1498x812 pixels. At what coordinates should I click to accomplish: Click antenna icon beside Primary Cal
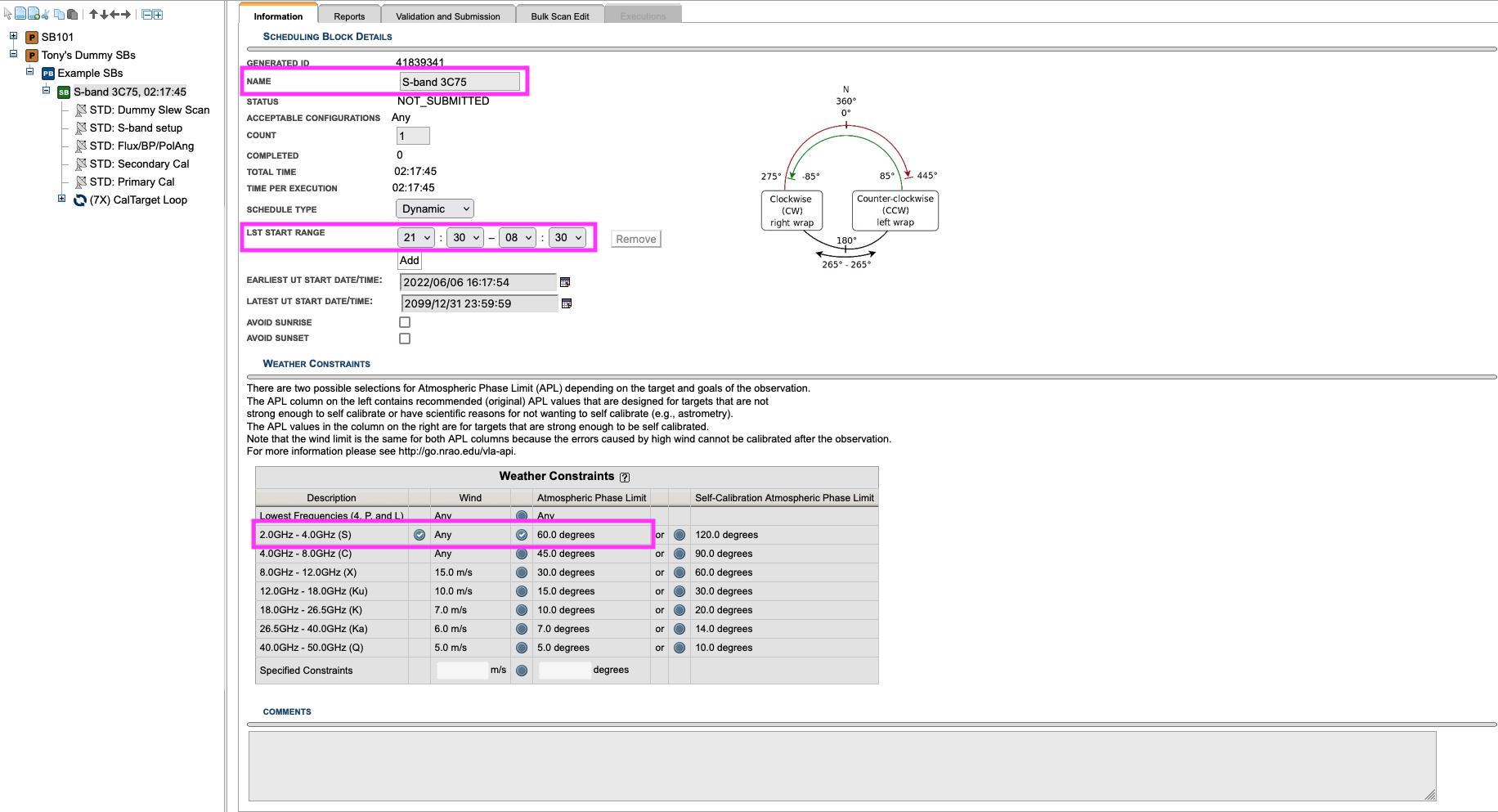pyautogui.click(x=81, y=182)
